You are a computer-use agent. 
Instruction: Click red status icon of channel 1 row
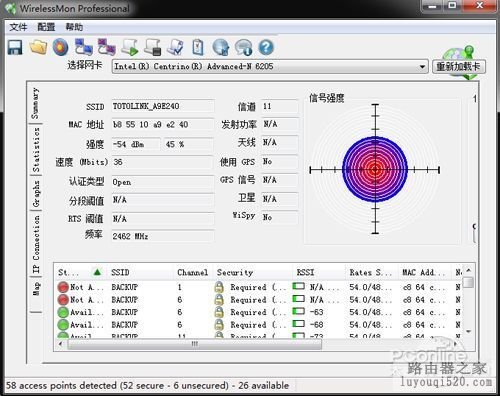click(x=63, y=287)
